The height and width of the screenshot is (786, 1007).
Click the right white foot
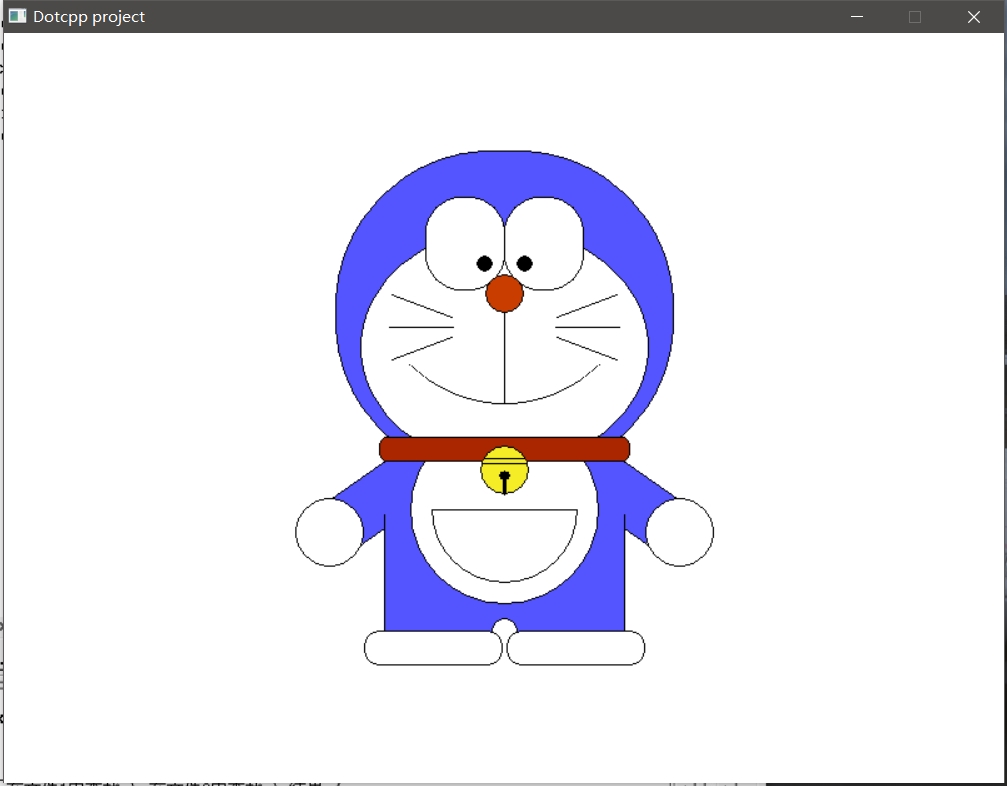click(576, 648)
